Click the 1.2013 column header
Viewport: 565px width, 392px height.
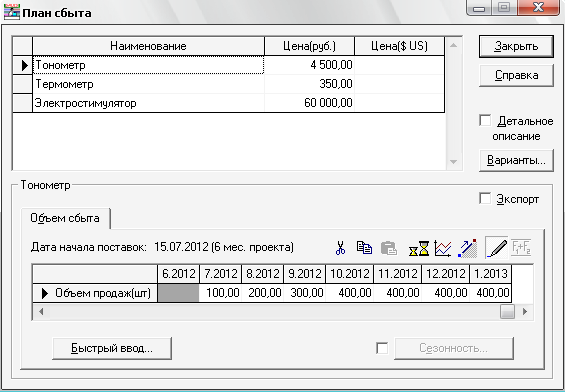[490, 274]
